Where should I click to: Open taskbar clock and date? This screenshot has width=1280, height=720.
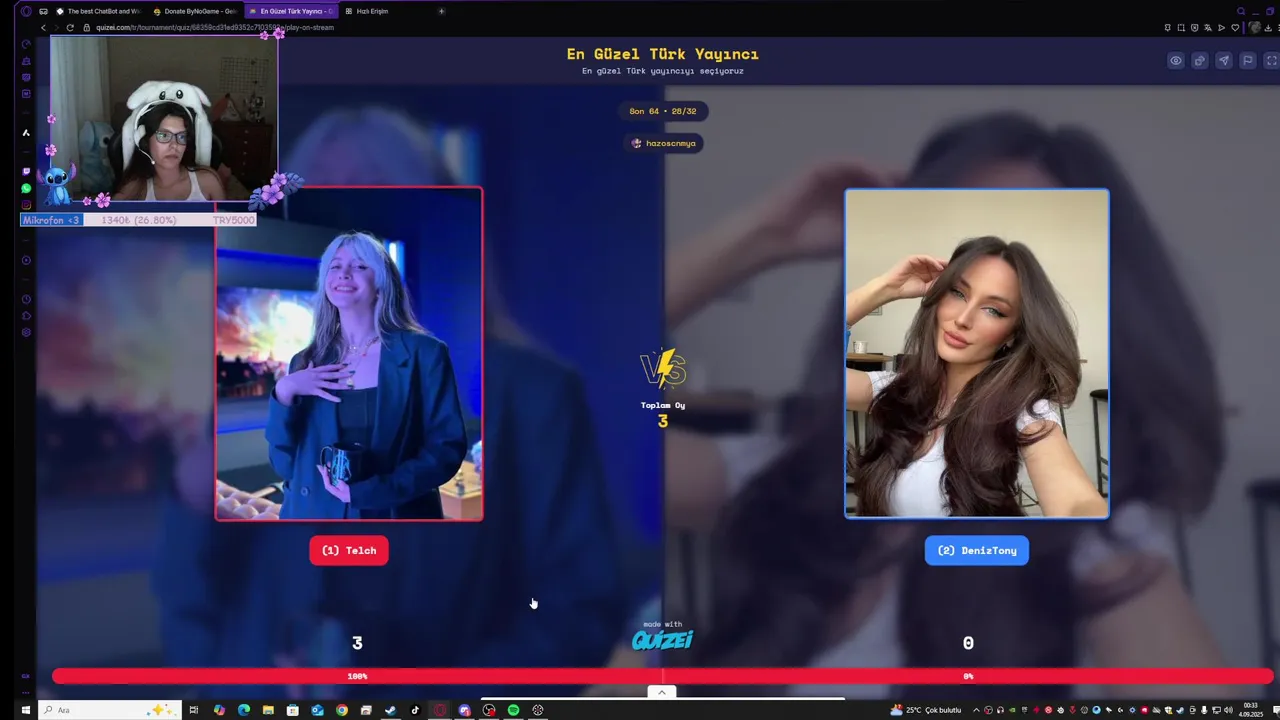[1250, 710]
